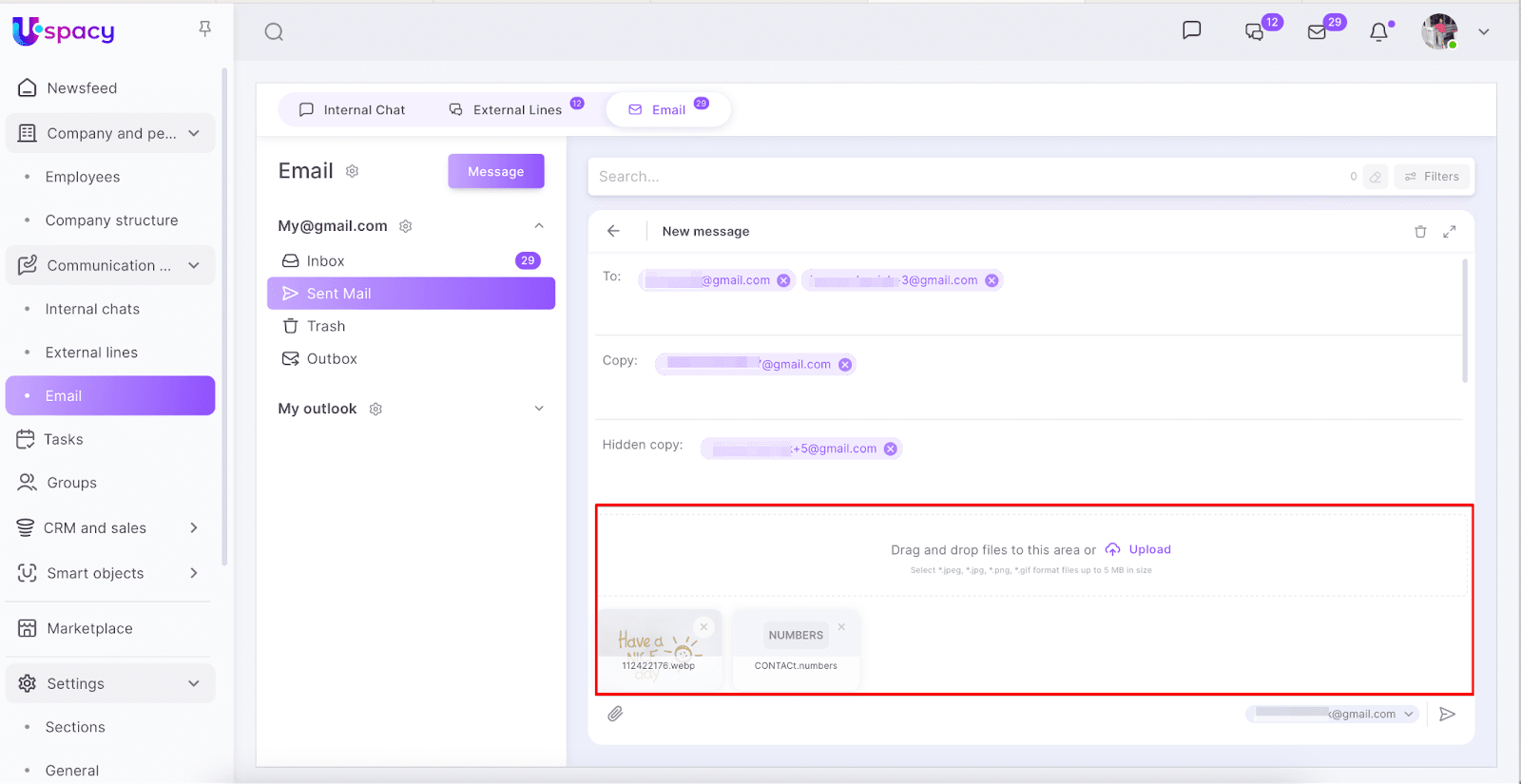1521x784 pixels.
Task: Click the Message button
Action: (496, 171)
